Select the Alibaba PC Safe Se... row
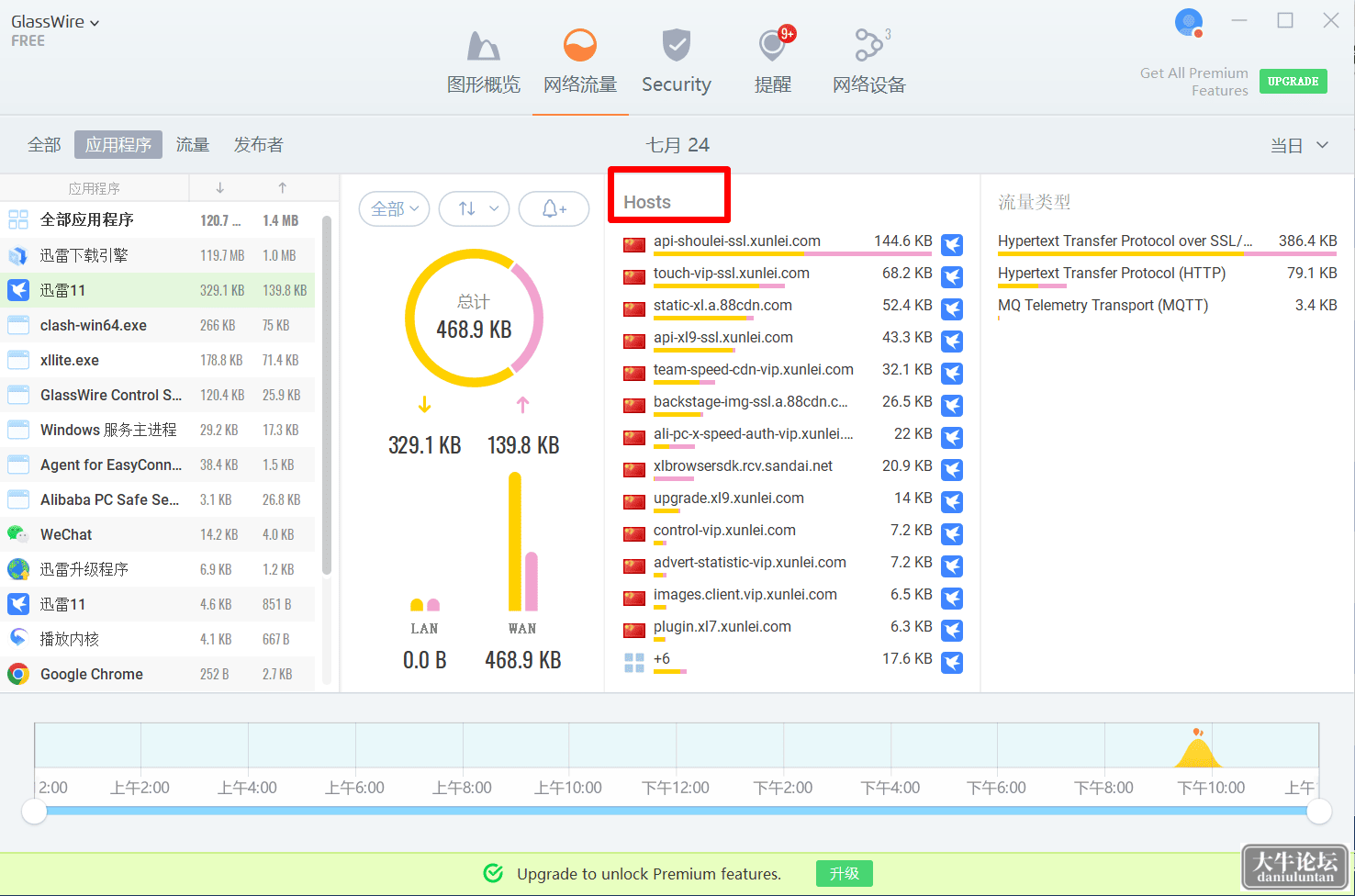1355x896 pixels. [158, 499]
